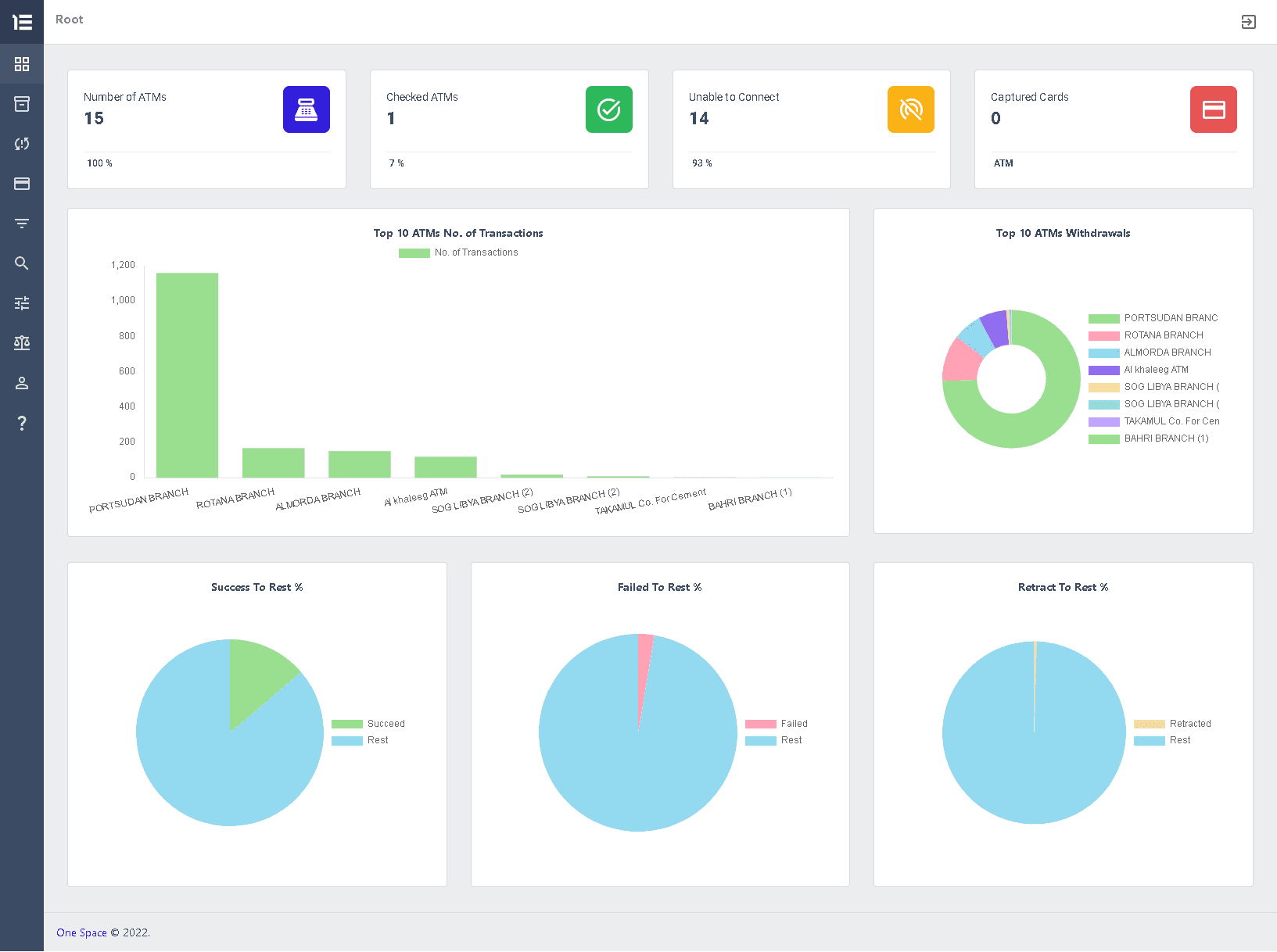
Task: Open the cards section via credit card icon
Action: point(21,183)
